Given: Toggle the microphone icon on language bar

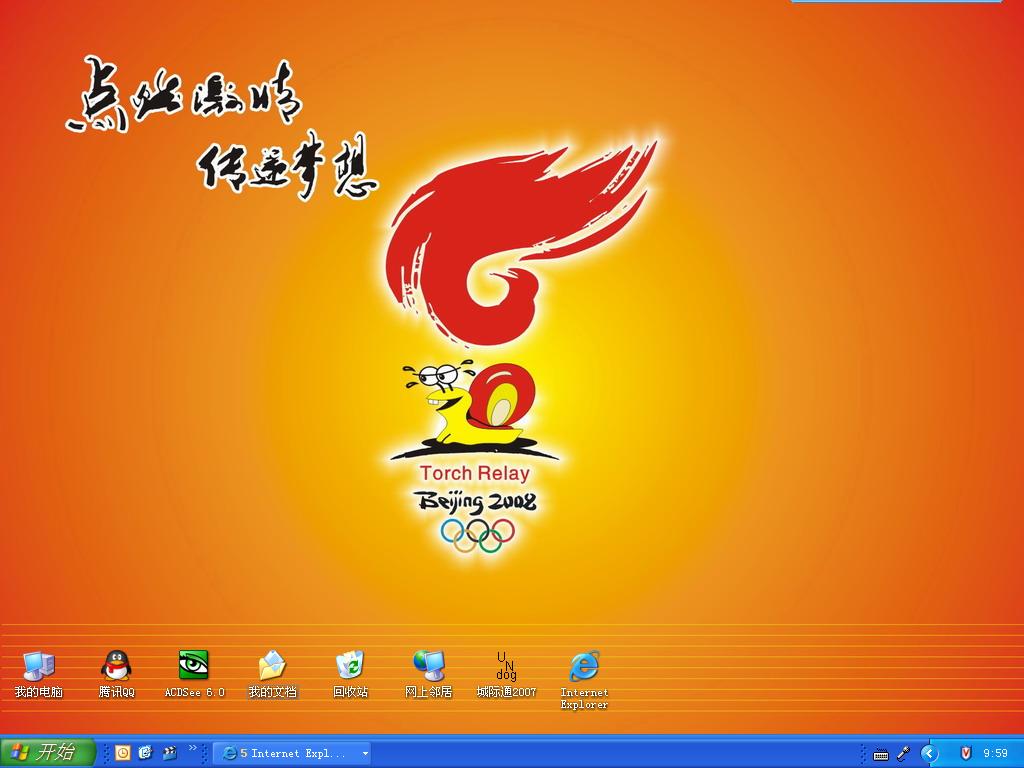Looking at the screenshot, I should click(902, 753).
